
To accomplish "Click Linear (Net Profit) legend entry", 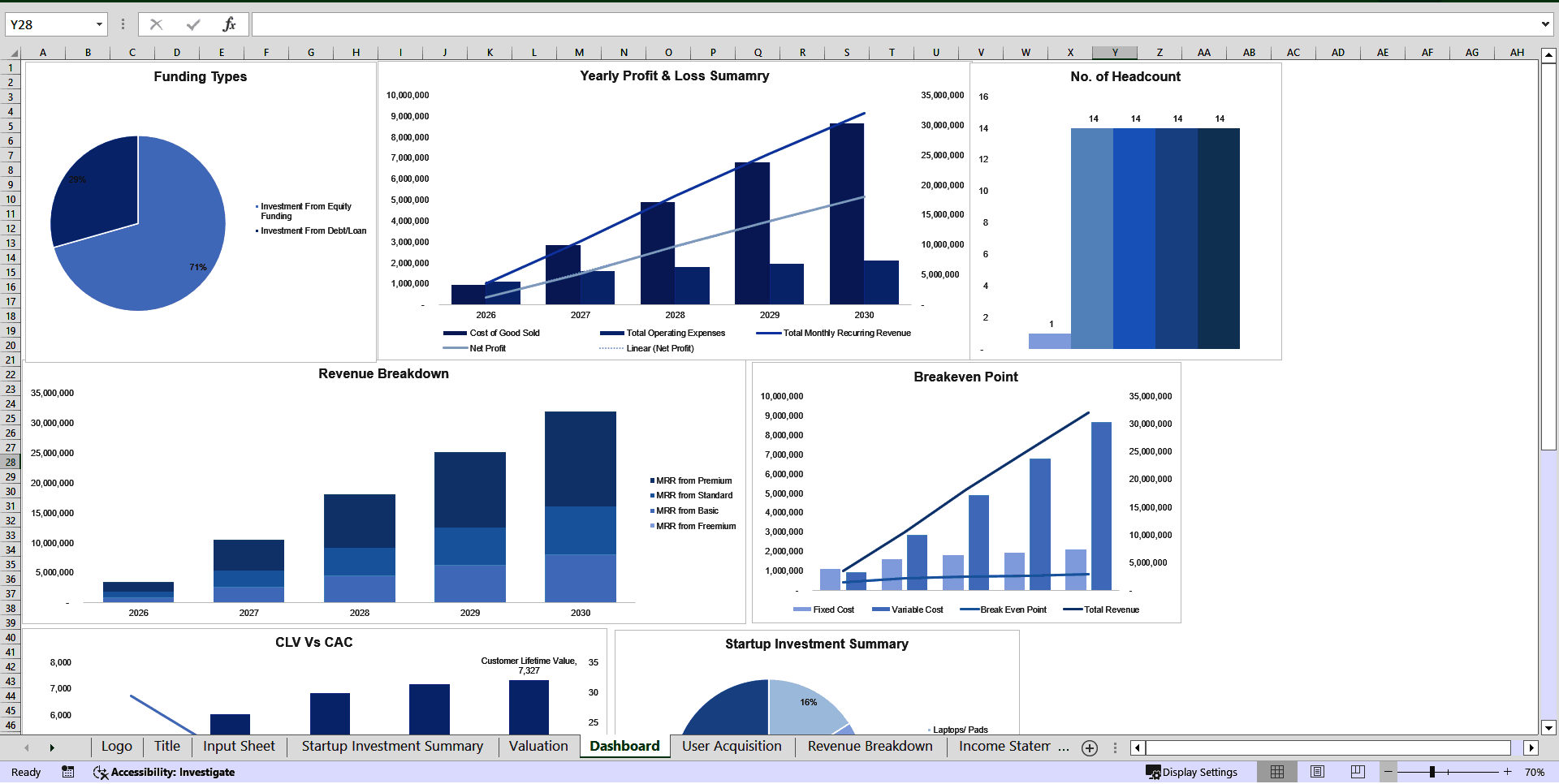I will point(647,348).
